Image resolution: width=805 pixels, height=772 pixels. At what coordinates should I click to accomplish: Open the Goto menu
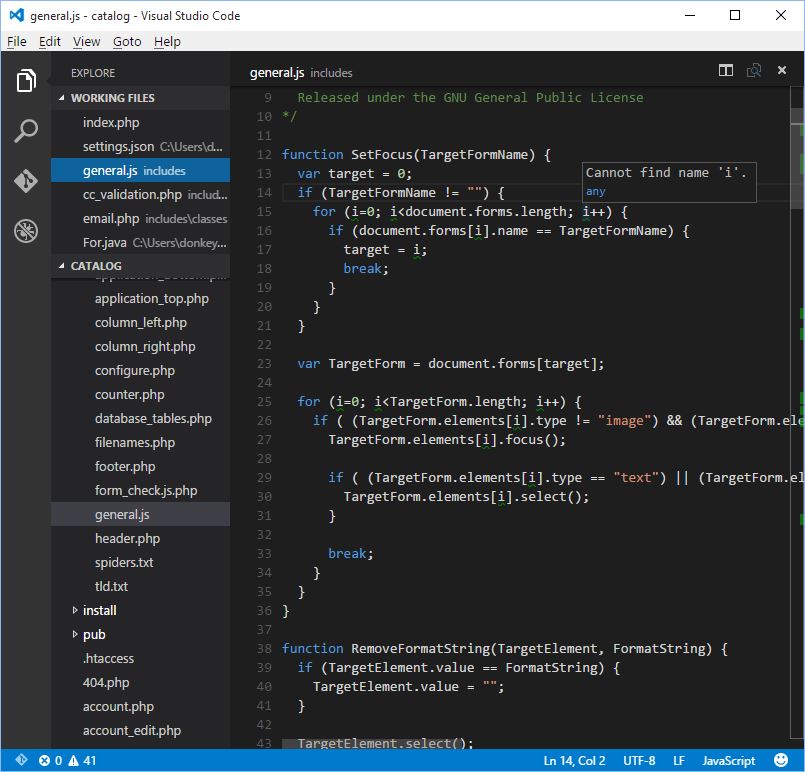point(127,41)
